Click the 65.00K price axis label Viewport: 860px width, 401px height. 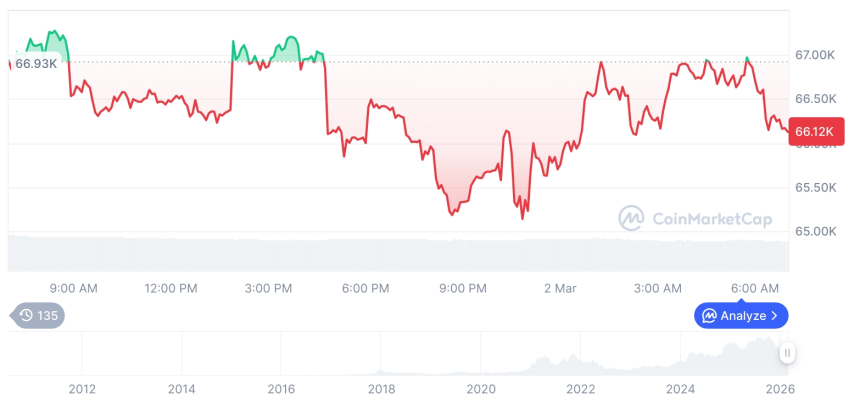[817, 232]
